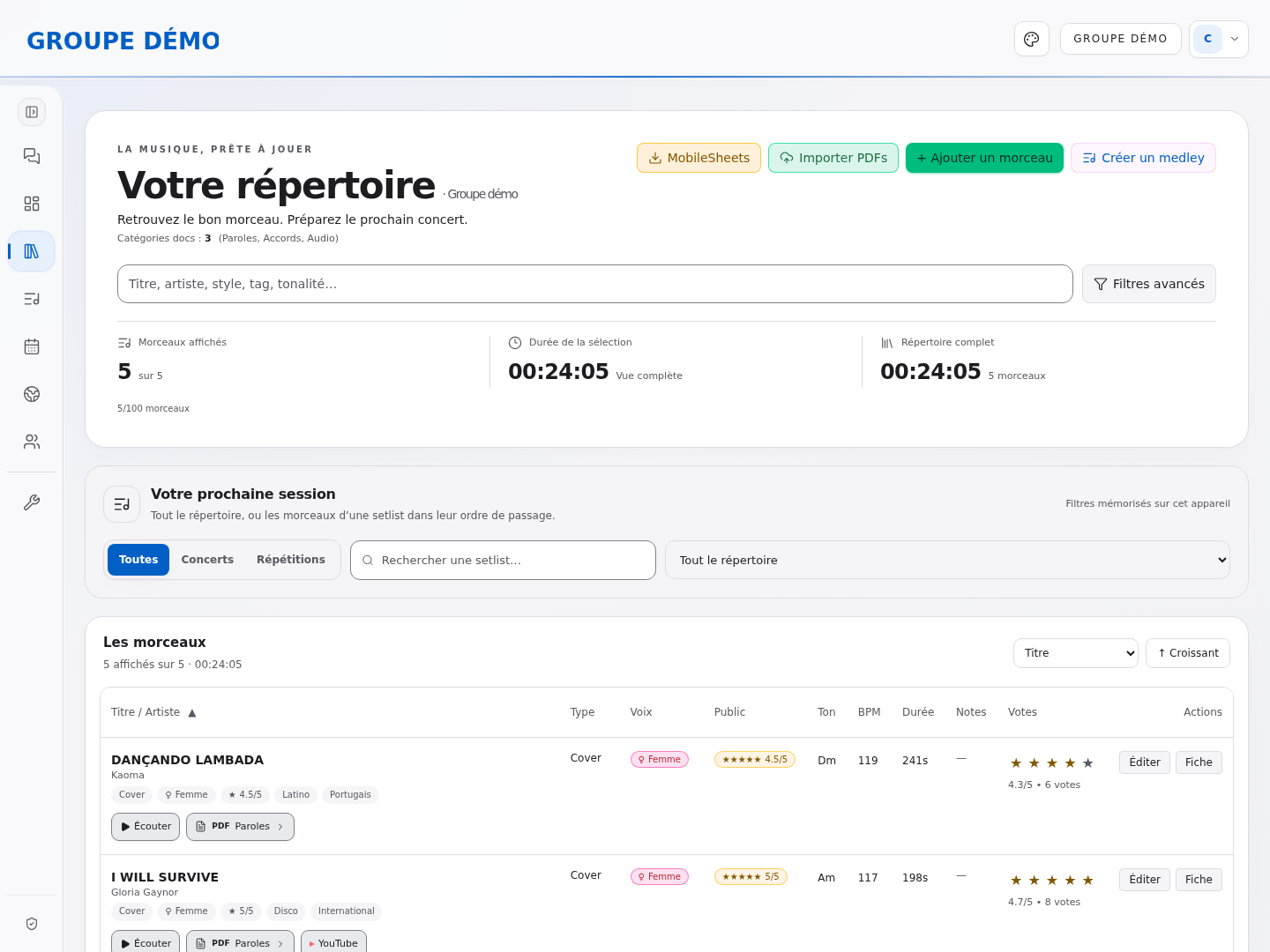Click the C user avatar
This screenshot has height=952, width=1270.
pyautogui.click(x=1207, y=39)
